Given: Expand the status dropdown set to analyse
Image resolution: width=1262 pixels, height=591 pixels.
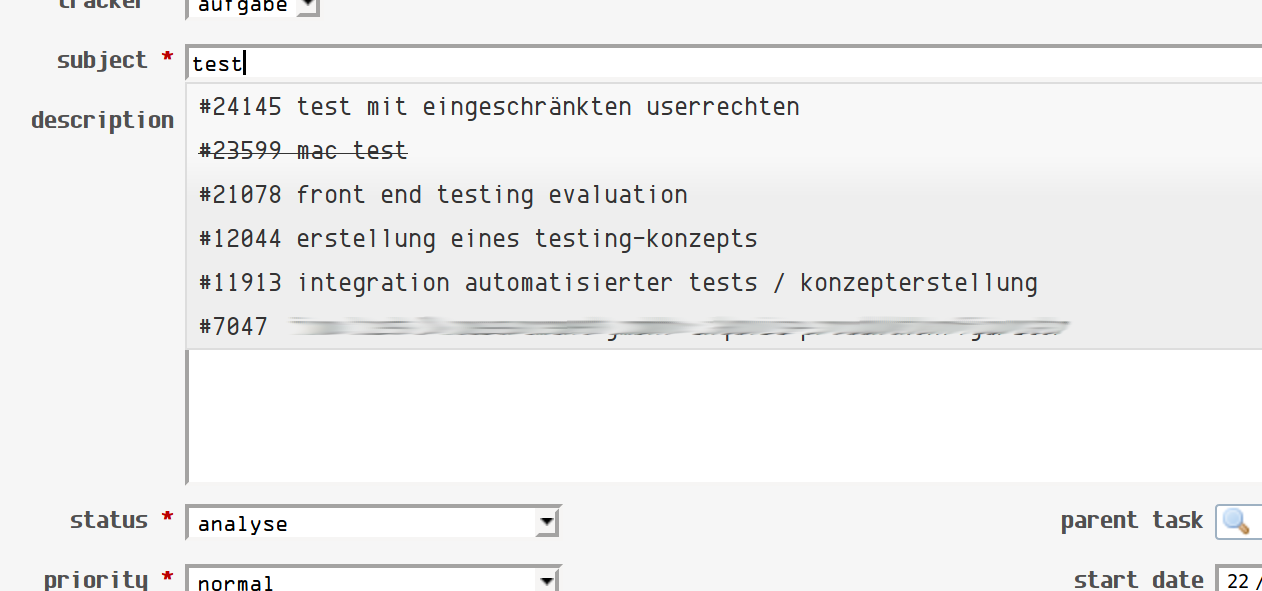Looking at the screenshot, I should click(373, 523).
